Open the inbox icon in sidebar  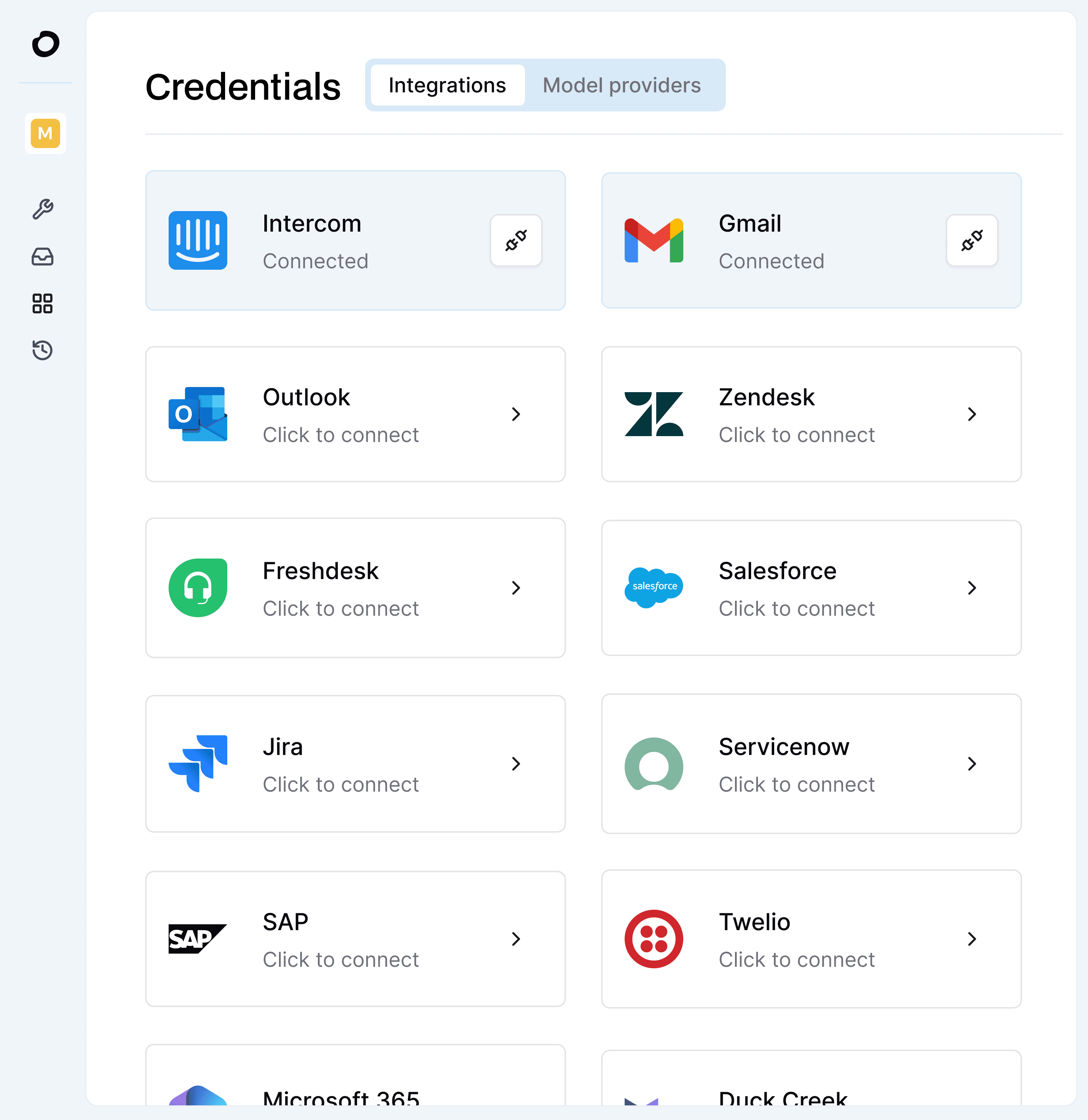click(43, 257)
